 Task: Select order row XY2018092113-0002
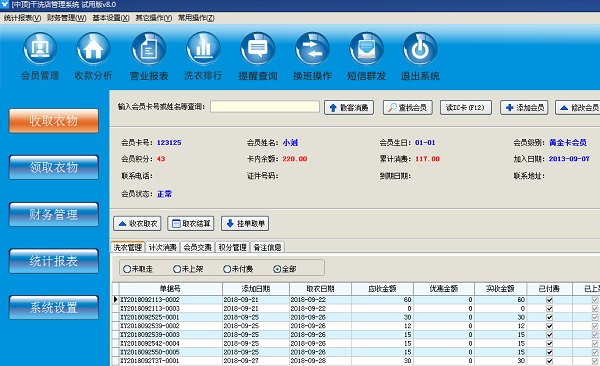[x=356, y=300]
